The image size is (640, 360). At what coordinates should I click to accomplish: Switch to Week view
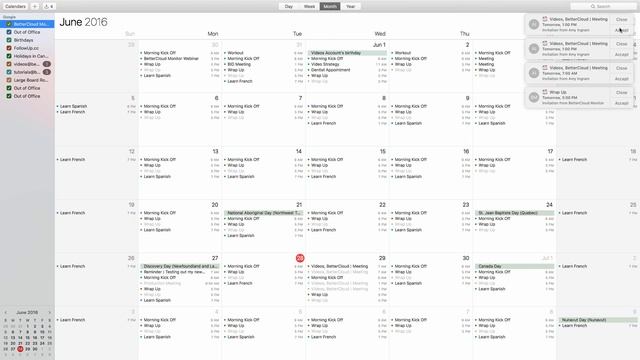pyautogui.click(x=309, y=7)
